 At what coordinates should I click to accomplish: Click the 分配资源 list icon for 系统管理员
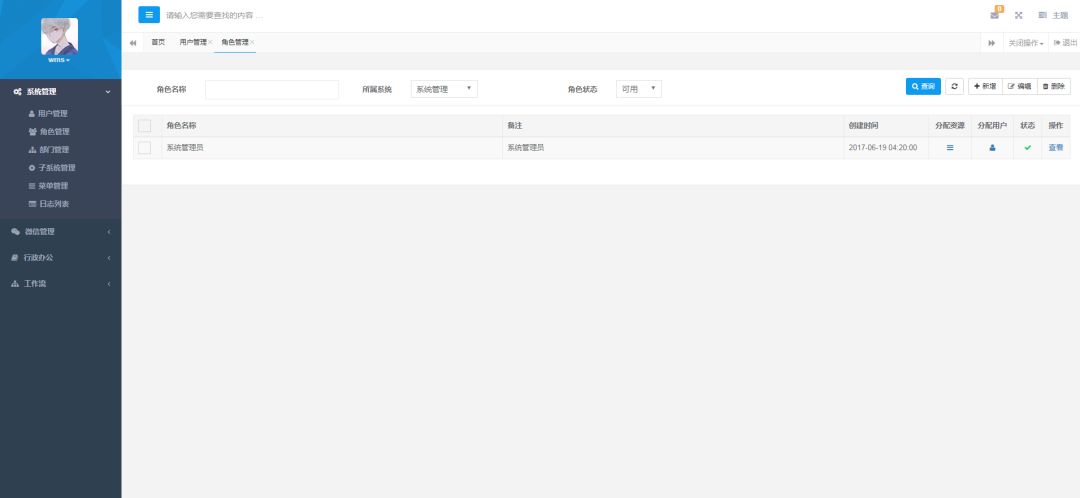pos(951,147)
